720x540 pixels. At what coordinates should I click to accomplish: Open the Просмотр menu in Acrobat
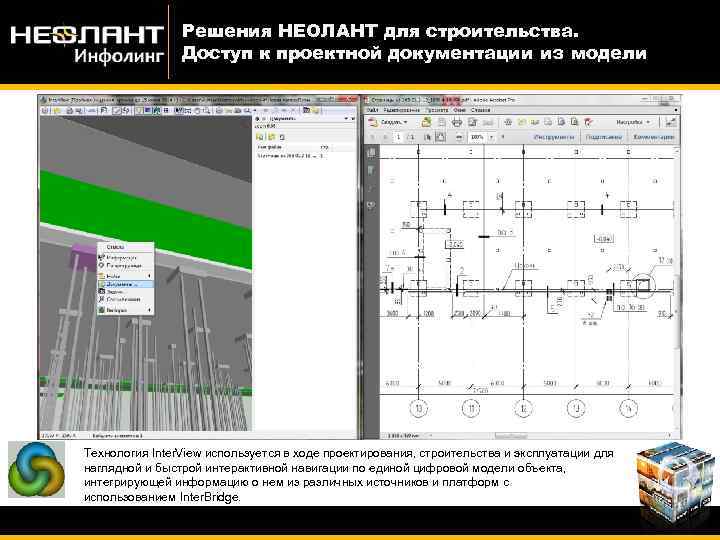coord(436,110)
